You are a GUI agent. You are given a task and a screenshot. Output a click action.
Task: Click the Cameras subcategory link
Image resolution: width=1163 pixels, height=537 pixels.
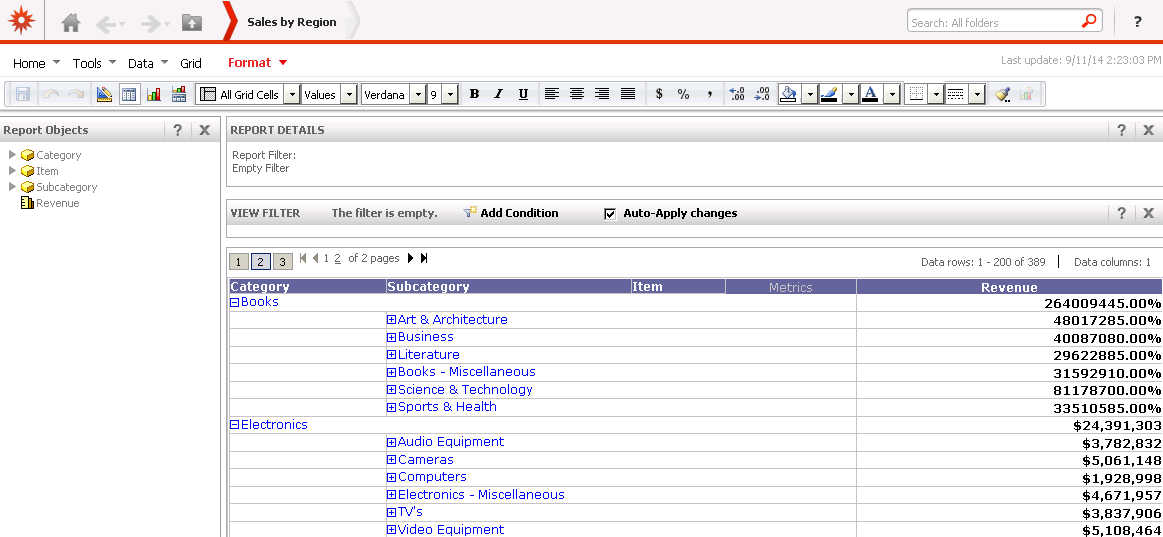426,459
